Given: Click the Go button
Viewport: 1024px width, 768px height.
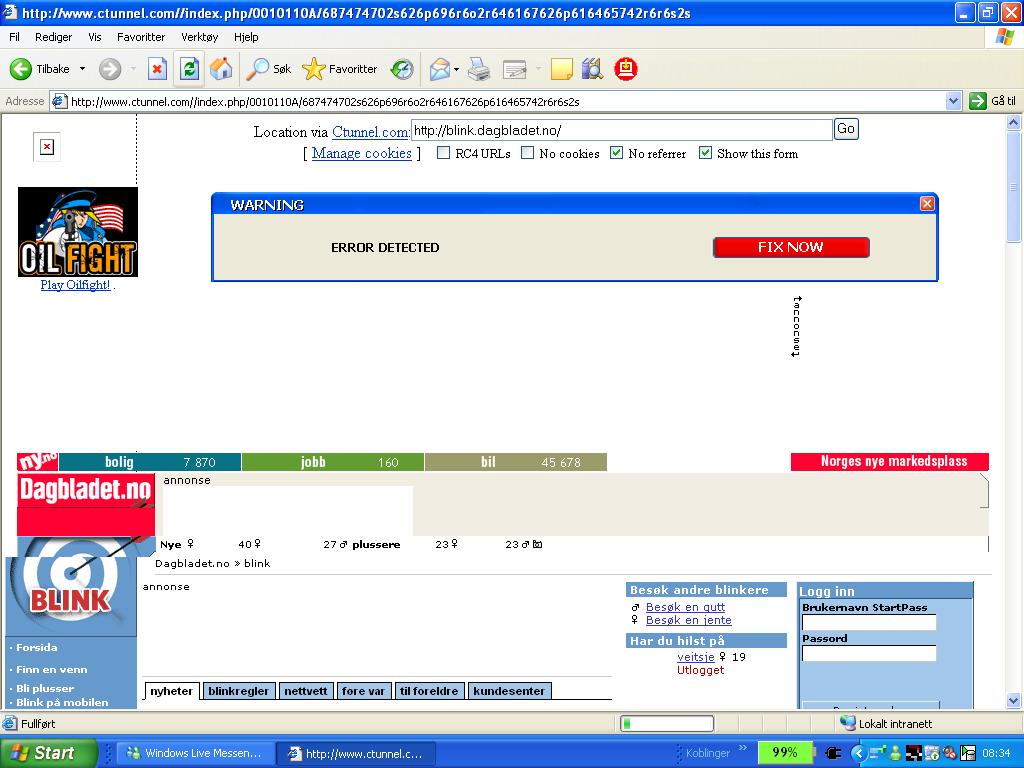Looking at the screenshot, I should tap(846, 129).
